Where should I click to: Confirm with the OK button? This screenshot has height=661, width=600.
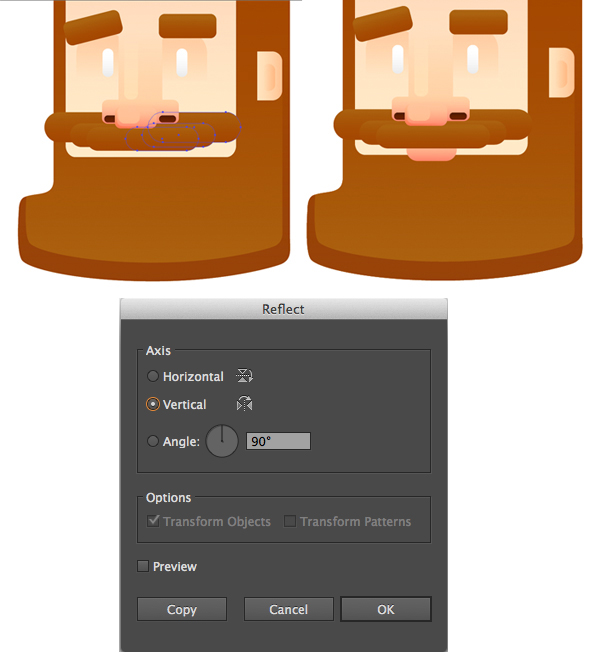386,609
